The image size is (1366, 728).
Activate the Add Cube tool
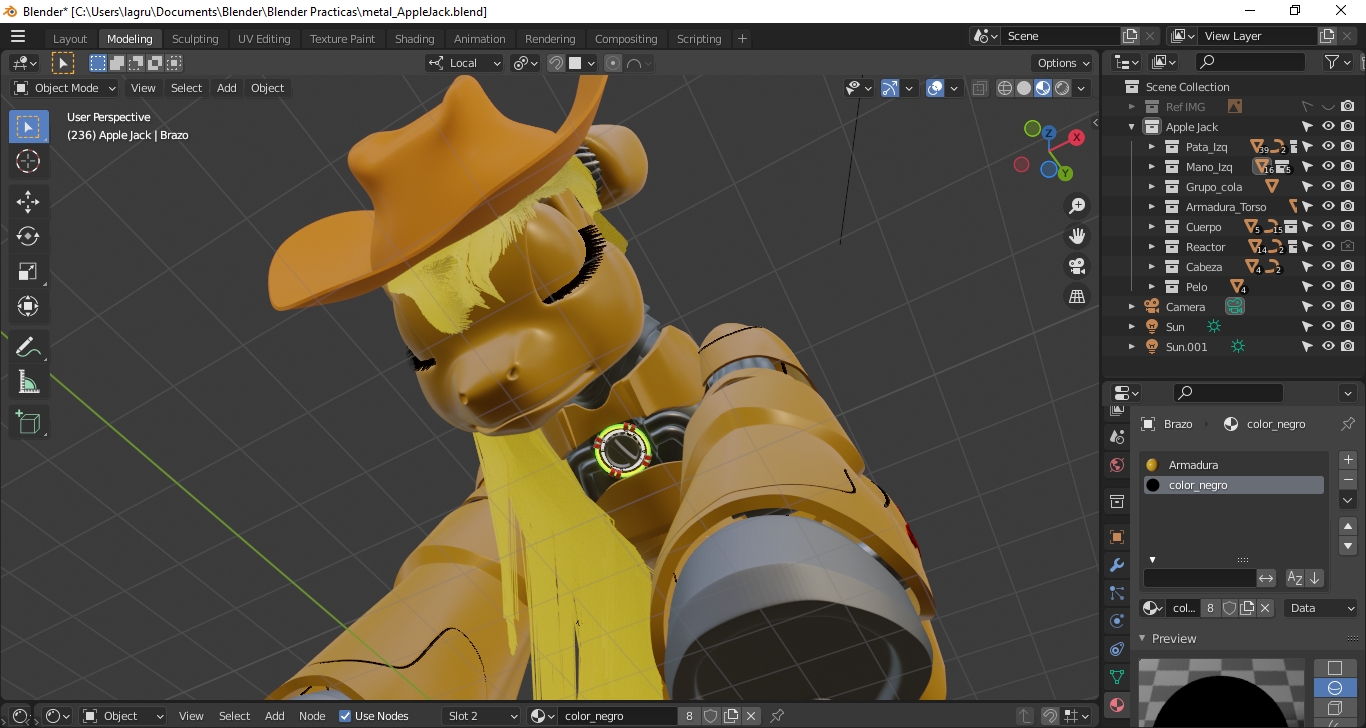pos(28,422)
